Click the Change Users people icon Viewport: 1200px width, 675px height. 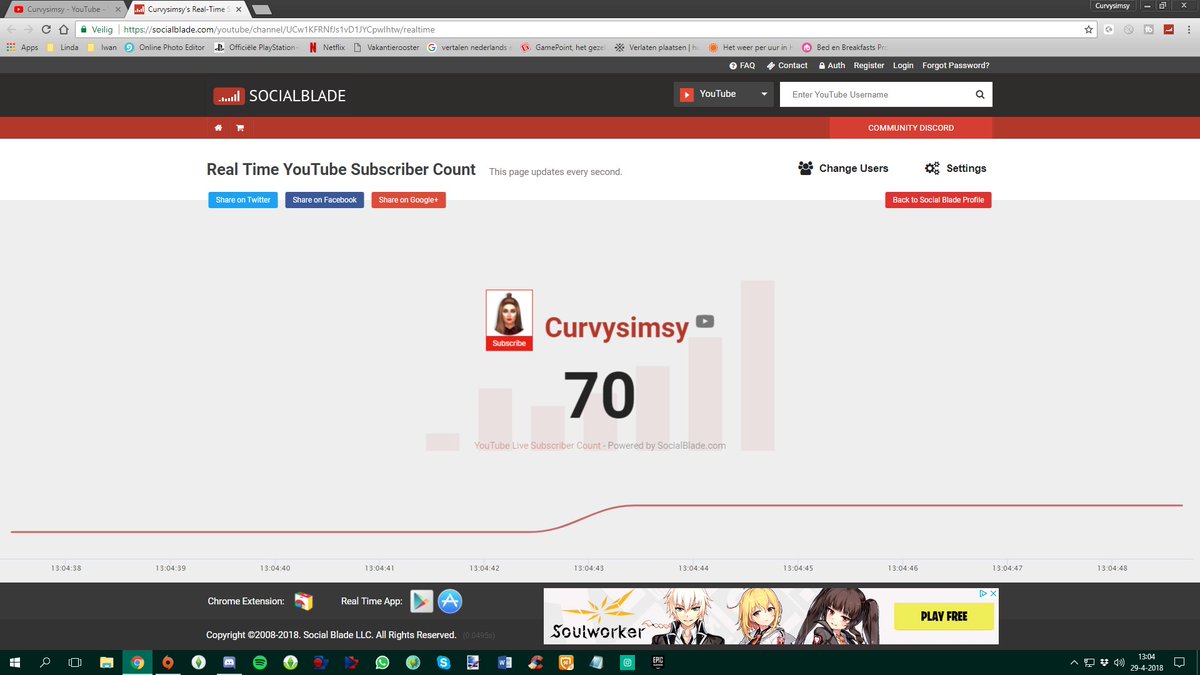[x=805, y=168]
